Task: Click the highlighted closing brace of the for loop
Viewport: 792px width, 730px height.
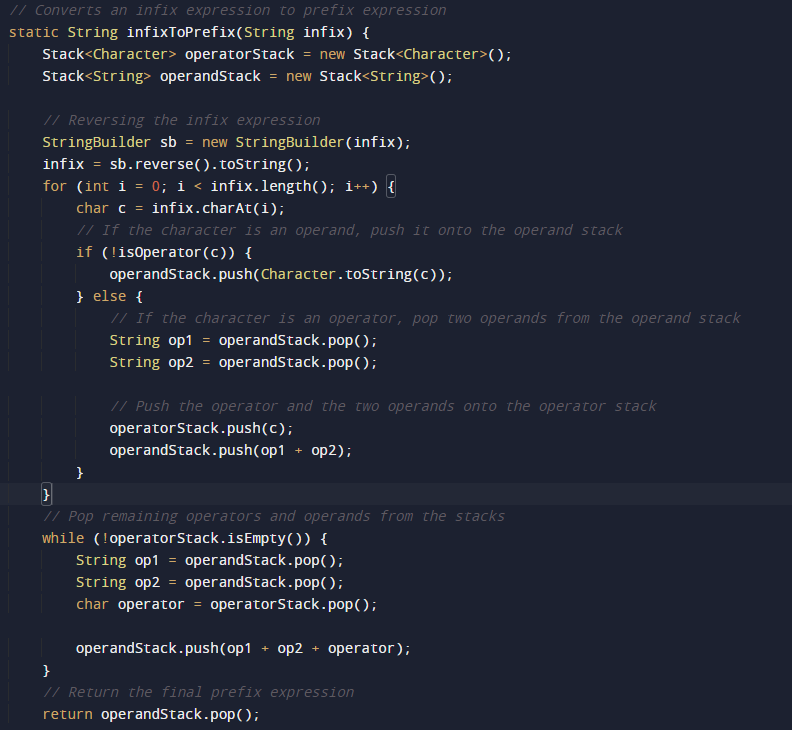Action: (46, 494)
